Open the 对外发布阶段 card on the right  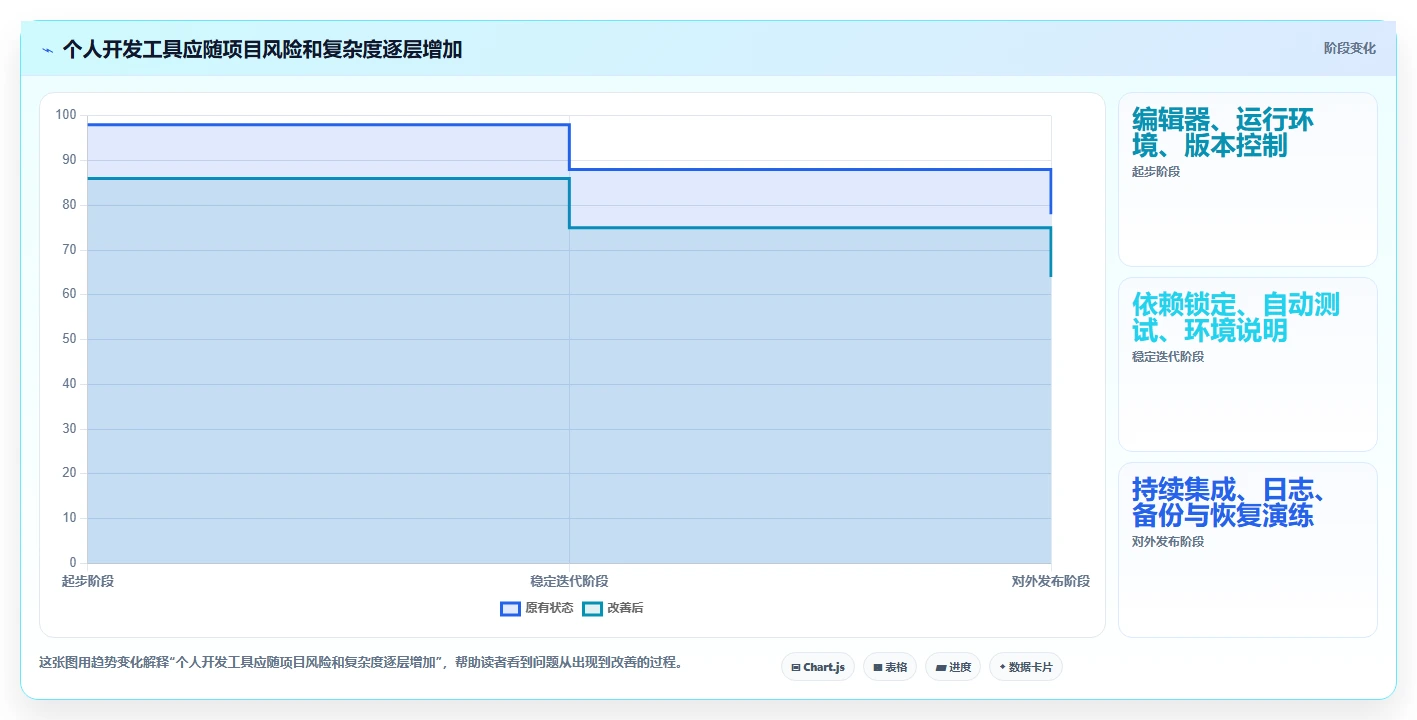(1248, 550)
